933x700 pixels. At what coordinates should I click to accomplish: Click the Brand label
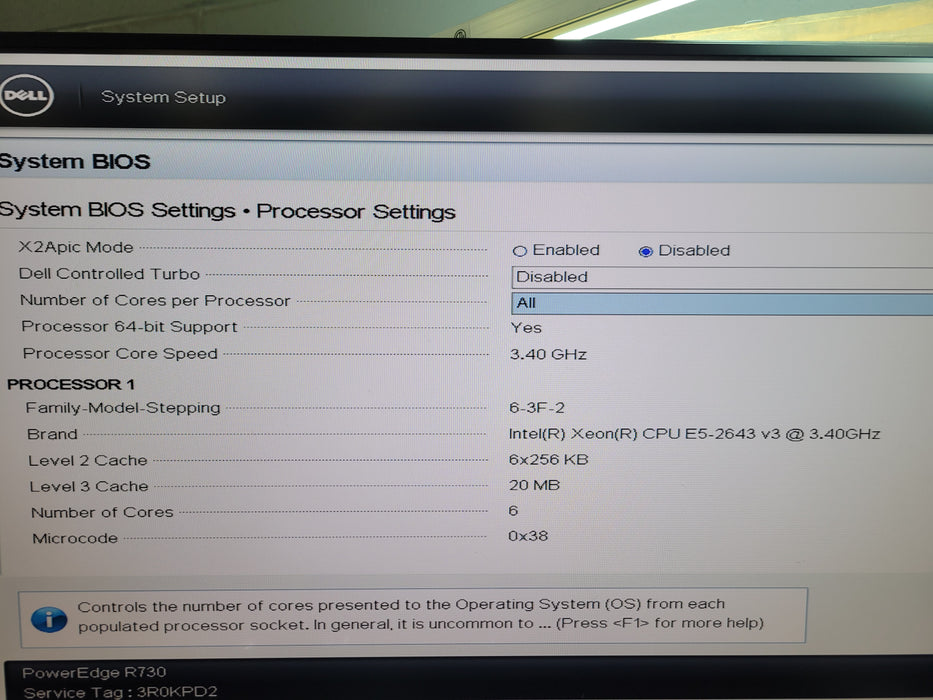coord(52,434)
